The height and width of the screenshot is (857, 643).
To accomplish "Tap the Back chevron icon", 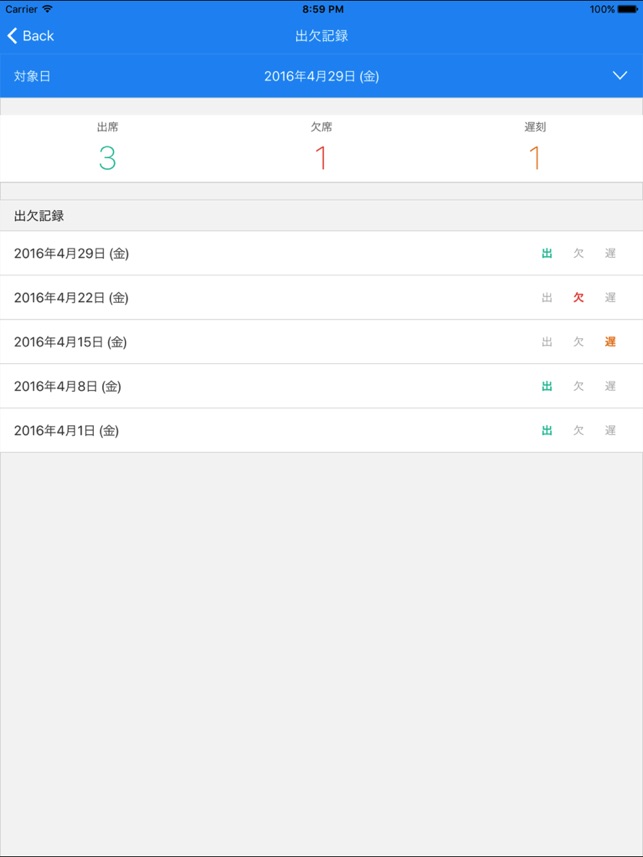I will tap(12, 36).
